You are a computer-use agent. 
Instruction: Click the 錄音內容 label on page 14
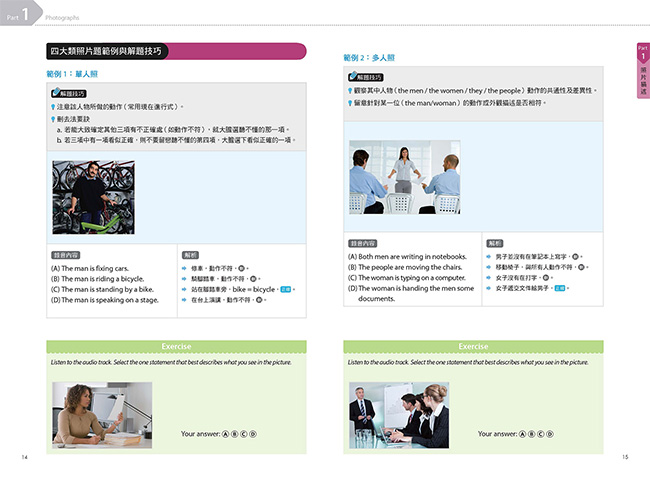point(65,255)
